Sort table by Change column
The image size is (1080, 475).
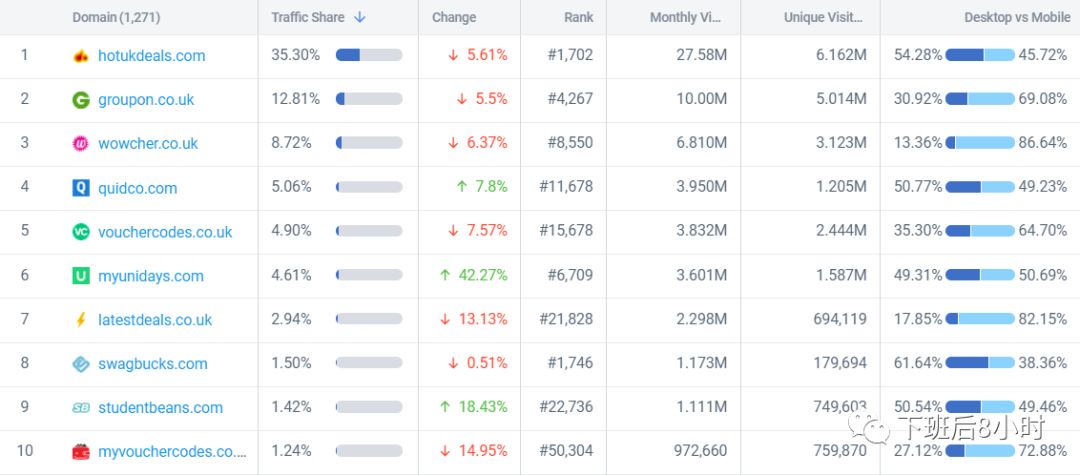point(454,17)
